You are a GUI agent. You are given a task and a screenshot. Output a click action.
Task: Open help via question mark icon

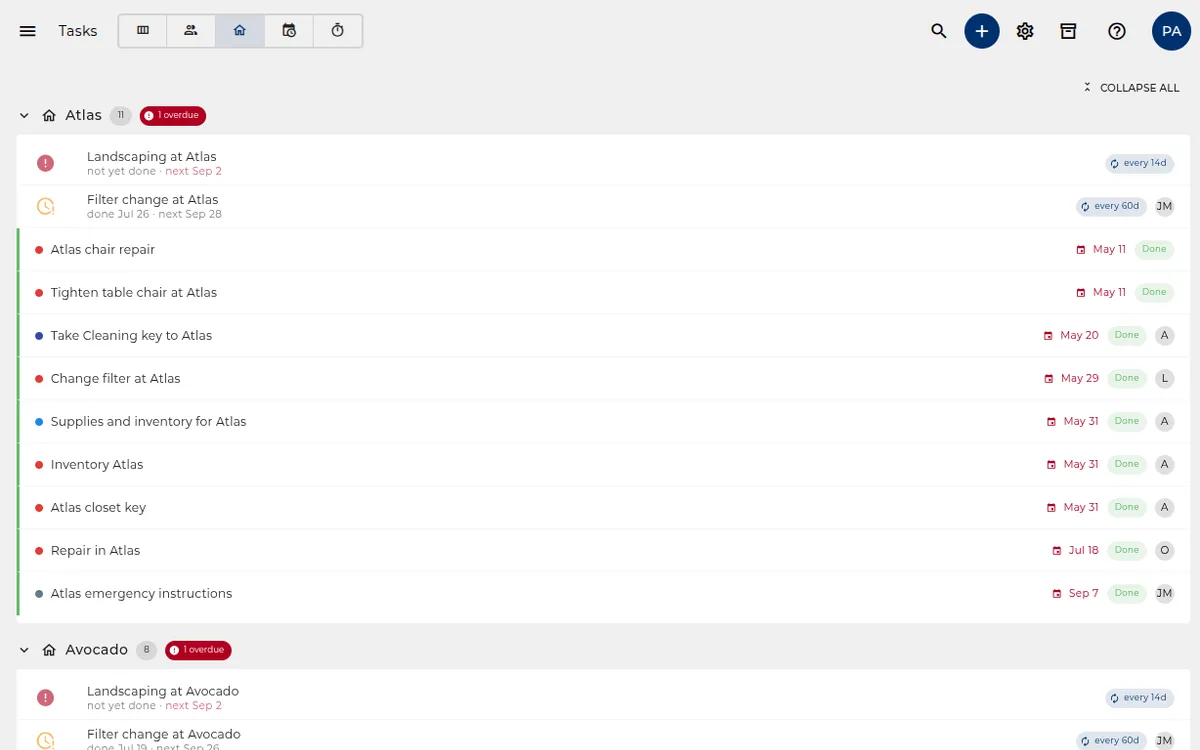point(1117,31)
